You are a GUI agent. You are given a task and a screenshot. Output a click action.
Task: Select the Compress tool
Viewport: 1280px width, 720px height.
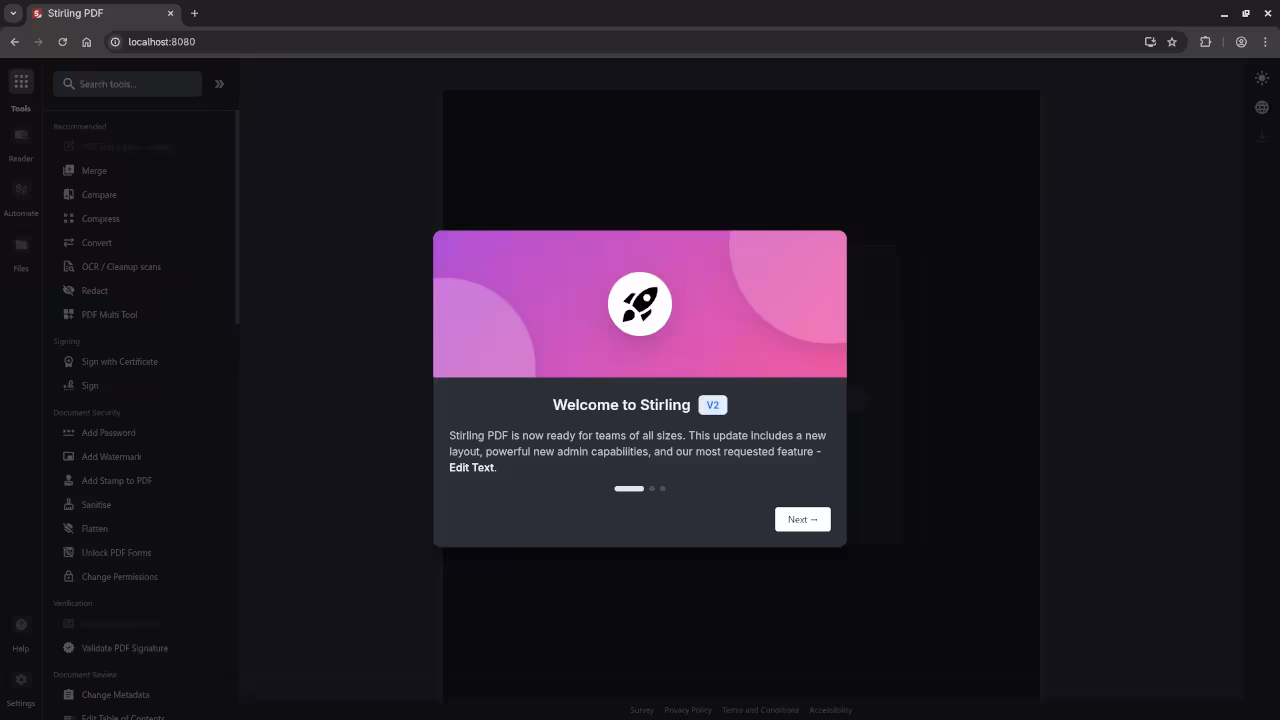point(100,219)
